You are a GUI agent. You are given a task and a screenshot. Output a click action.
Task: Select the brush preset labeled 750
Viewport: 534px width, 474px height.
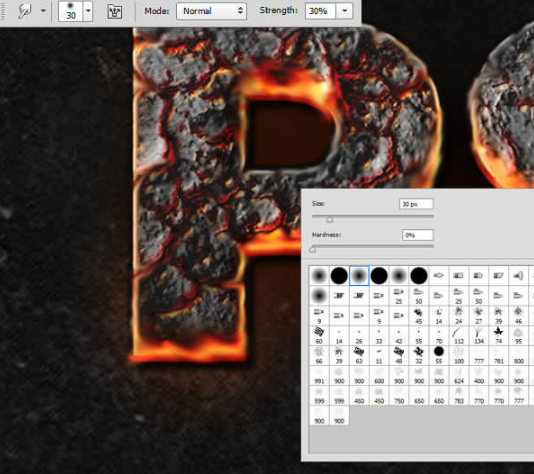tap(399, 396)
